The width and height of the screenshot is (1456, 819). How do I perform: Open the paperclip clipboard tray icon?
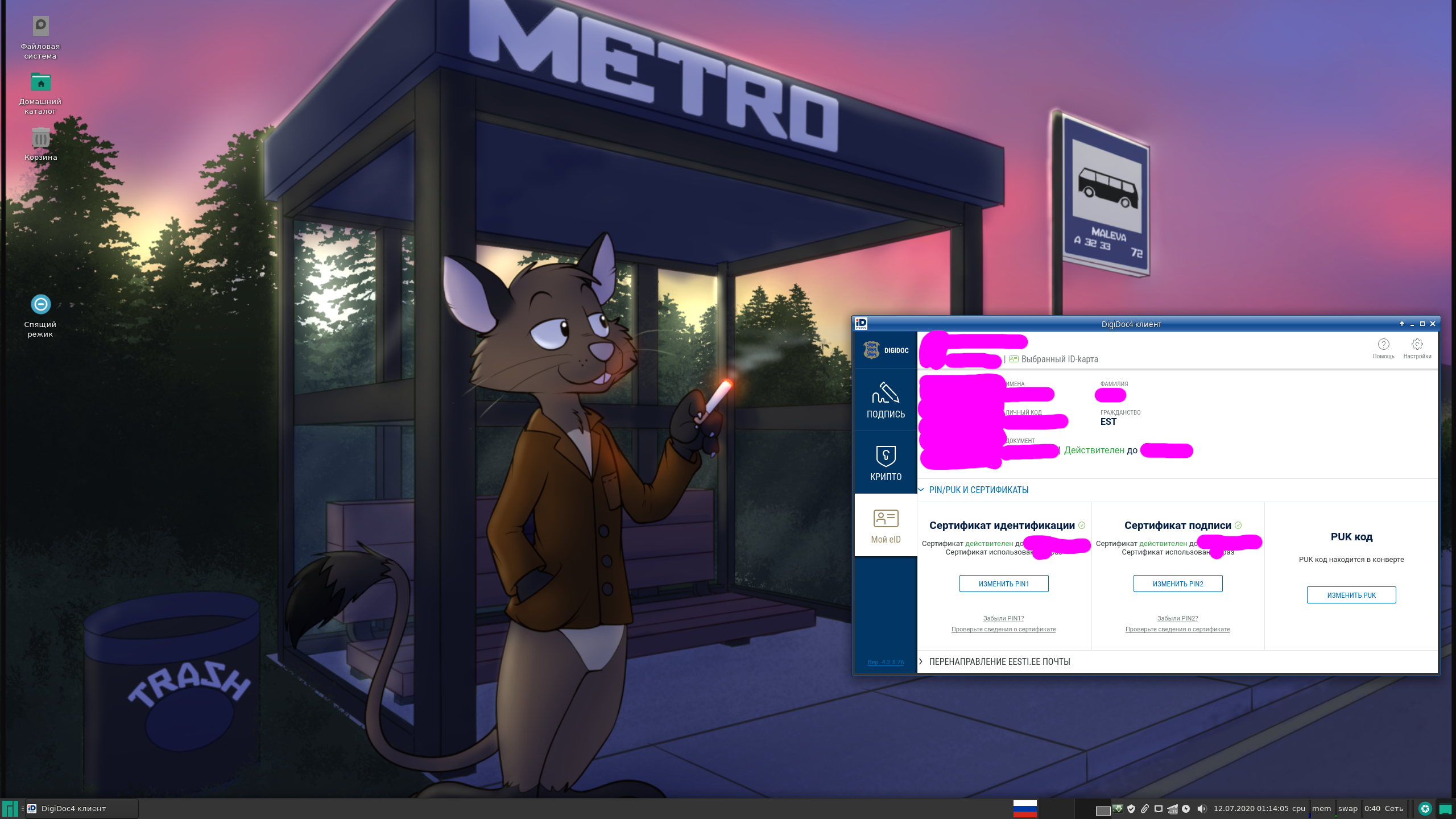pos(1145,808)
